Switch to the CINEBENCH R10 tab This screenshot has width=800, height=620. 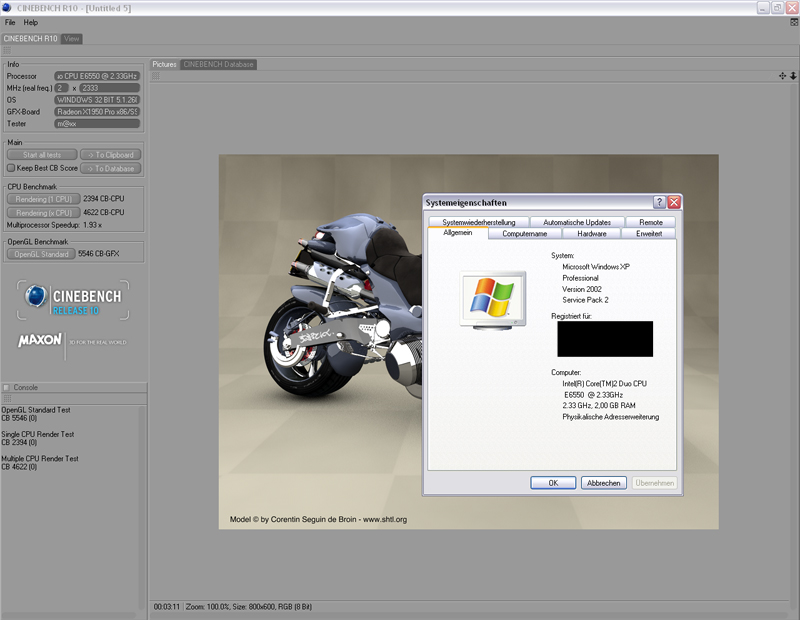tap(31, 39)
